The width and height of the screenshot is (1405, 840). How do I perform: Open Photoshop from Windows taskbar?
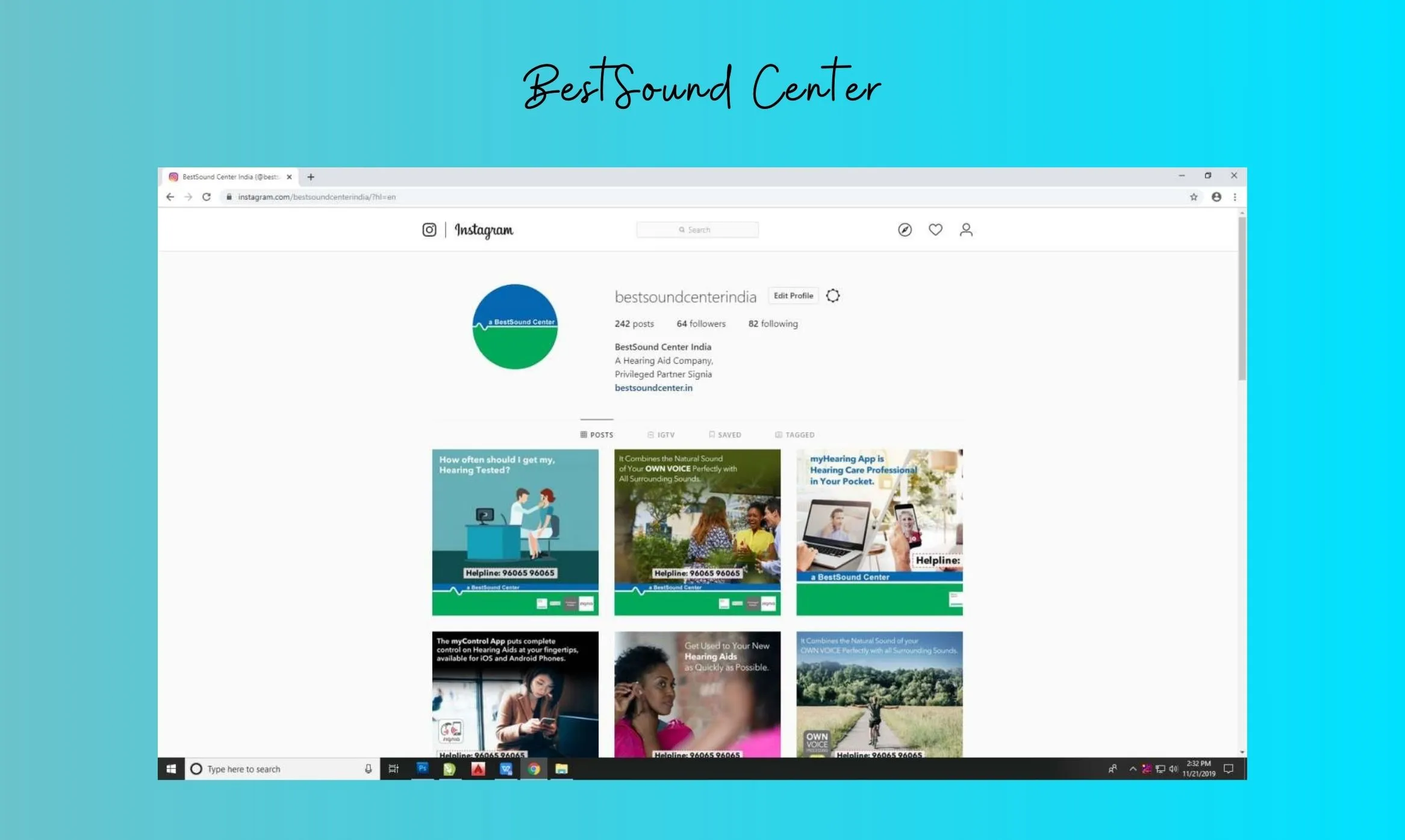click(422, 768)
